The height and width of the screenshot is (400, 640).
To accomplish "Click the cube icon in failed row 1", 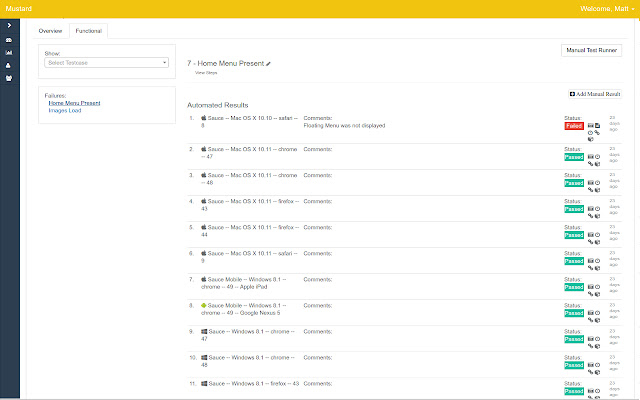I will [x=590, y=139].
